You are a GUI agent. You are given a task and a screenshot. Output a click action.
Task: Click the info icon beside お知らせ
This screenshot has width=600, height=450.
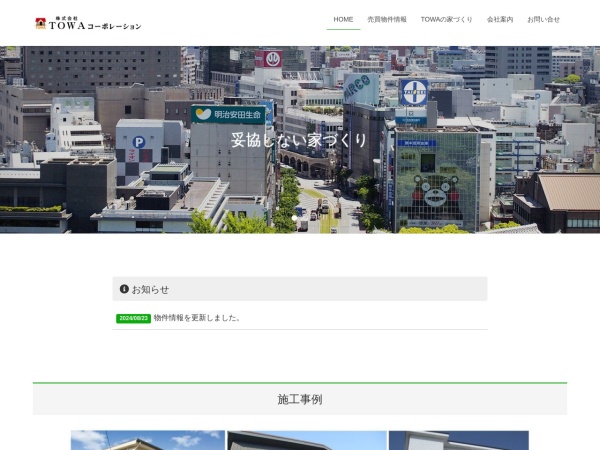124,289
